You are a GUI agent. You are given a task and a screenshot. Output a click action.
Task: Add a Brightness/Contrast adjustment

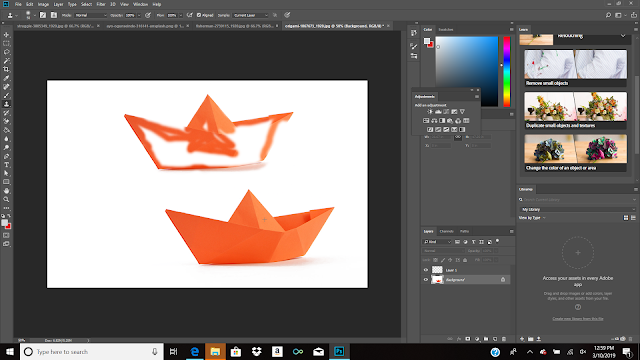(x=430, y=111)
